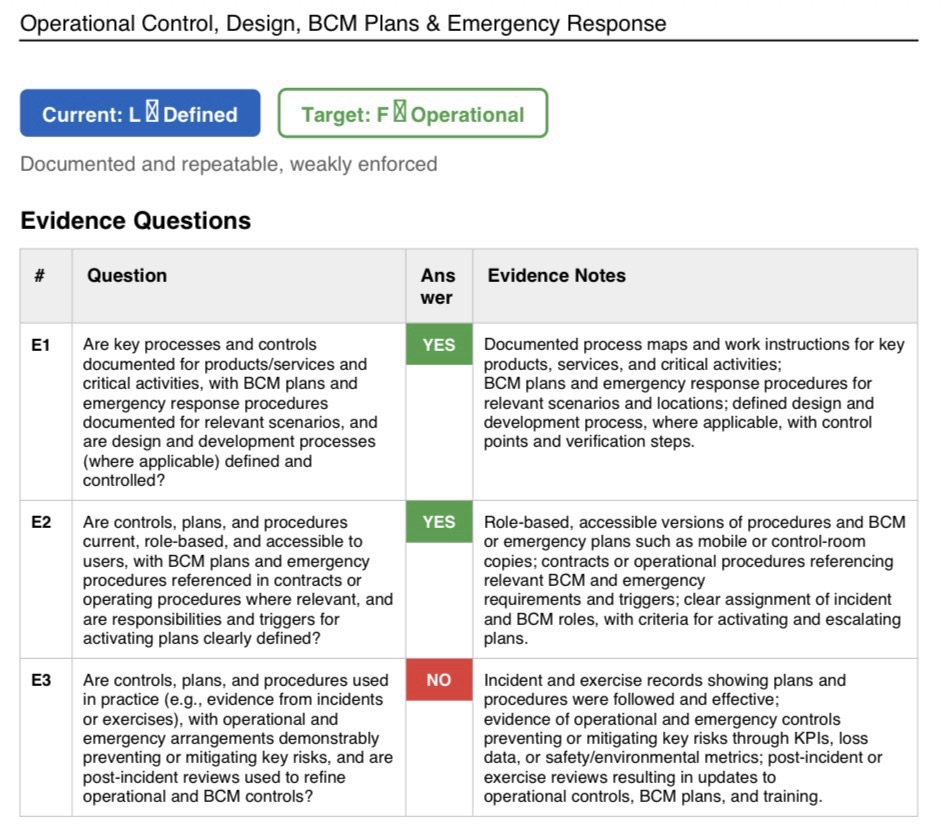Select the YES answer for E1
The height and width of the screenshot is (836, 951).
[x=439, y=345]
